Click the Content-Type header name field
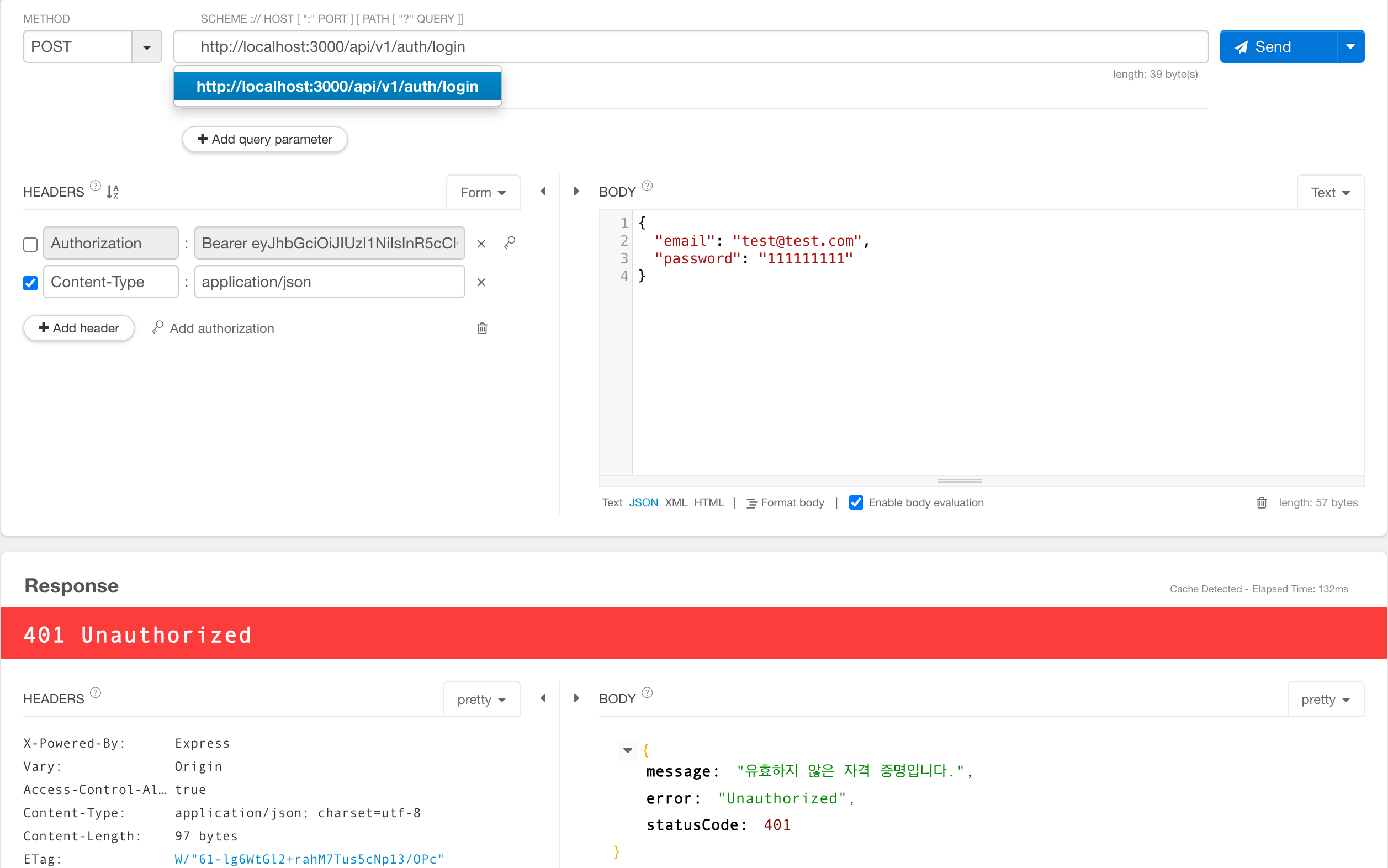Image resolution: width=1388 pixels, height=868 pixels. (x=111, y=281)
